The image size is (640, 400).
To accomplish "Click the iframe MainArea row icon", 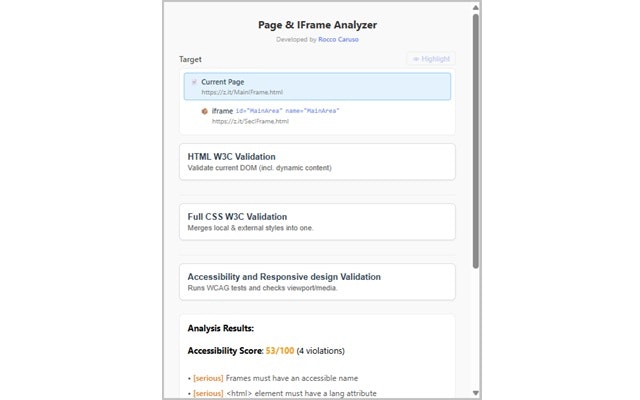I will point(204,111).
